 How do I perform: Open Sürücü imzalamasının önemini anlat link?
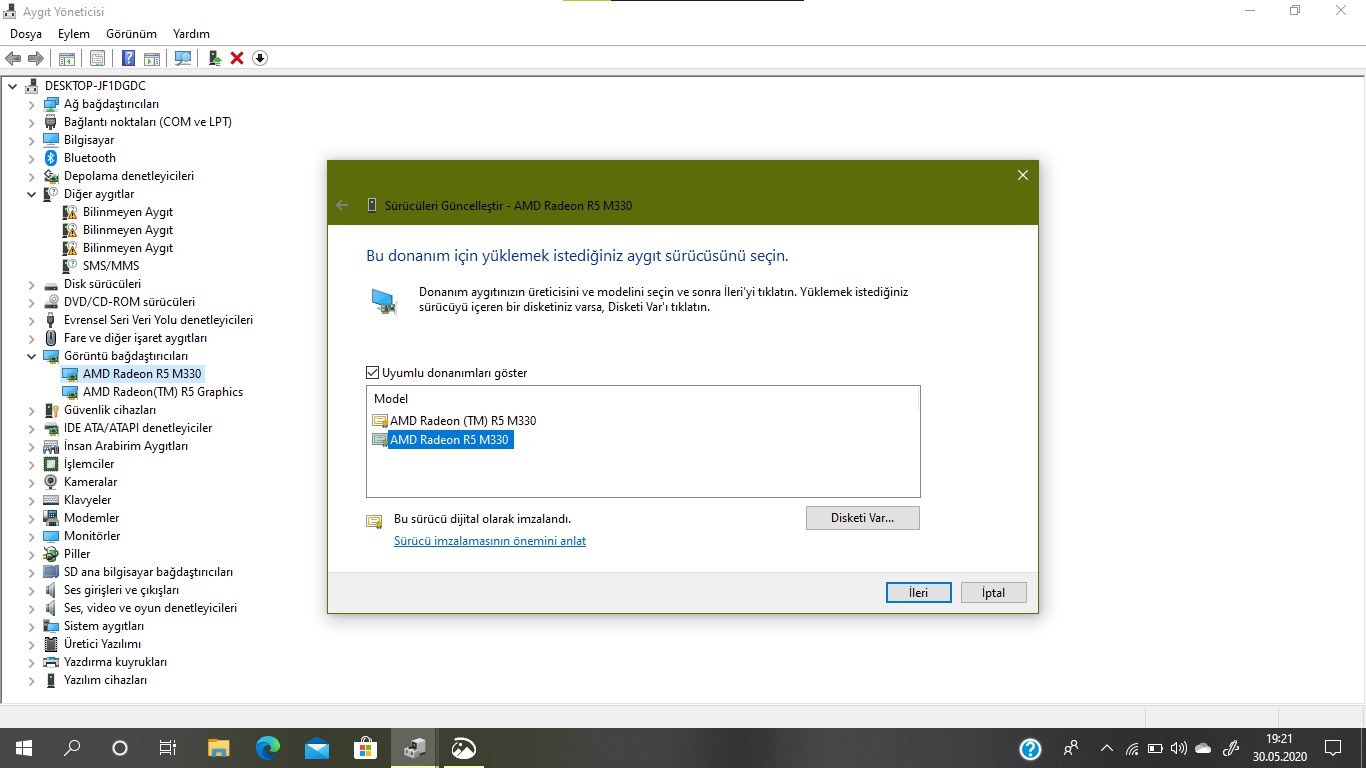pos(490,541)
